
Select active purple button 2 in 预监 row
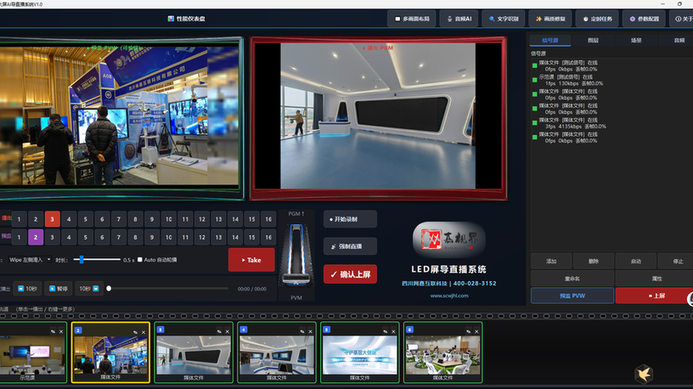point(36,237)
